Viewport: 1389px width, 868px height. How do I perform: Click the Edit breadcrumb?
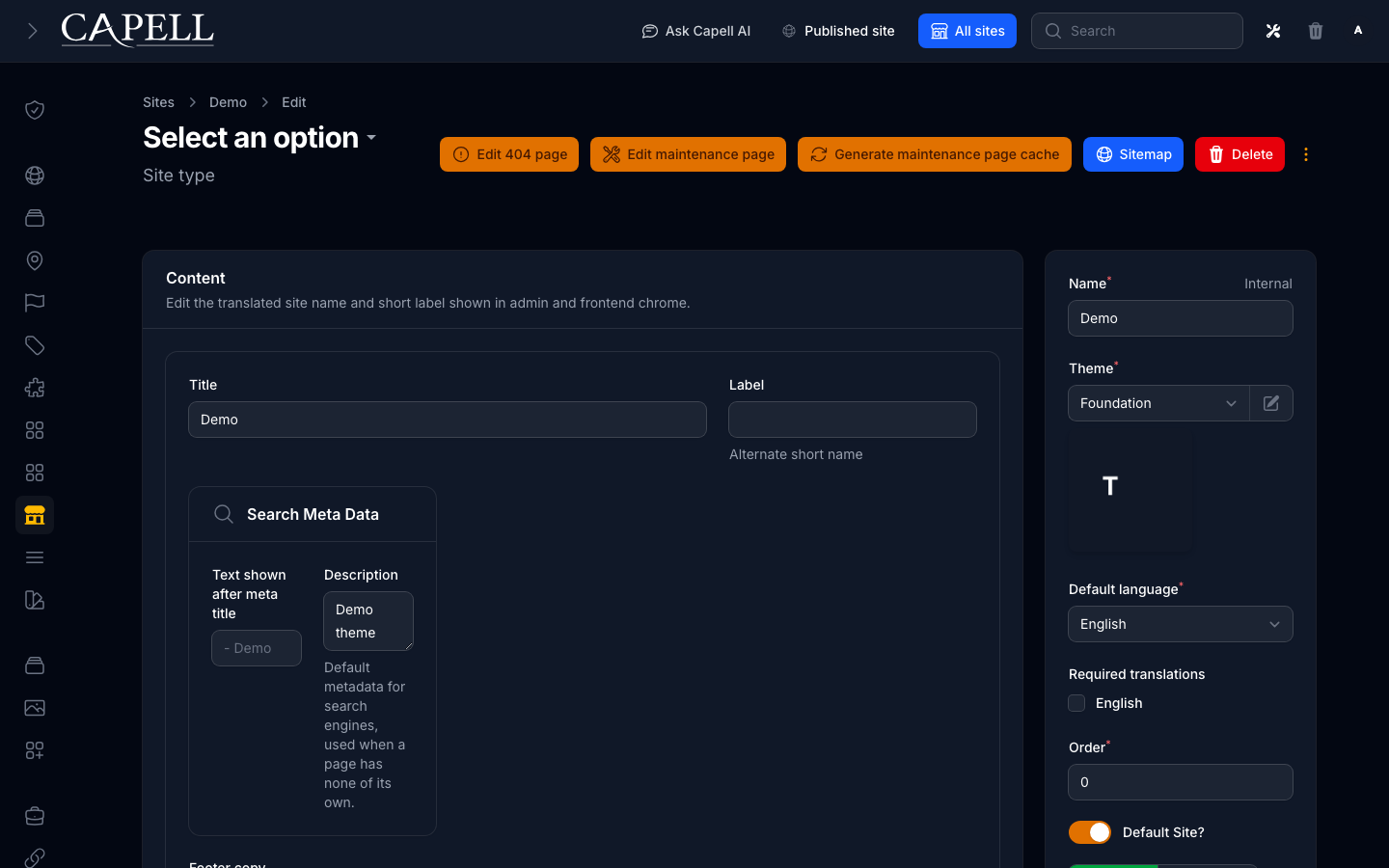pyautogui.click(x=294, y=102)
